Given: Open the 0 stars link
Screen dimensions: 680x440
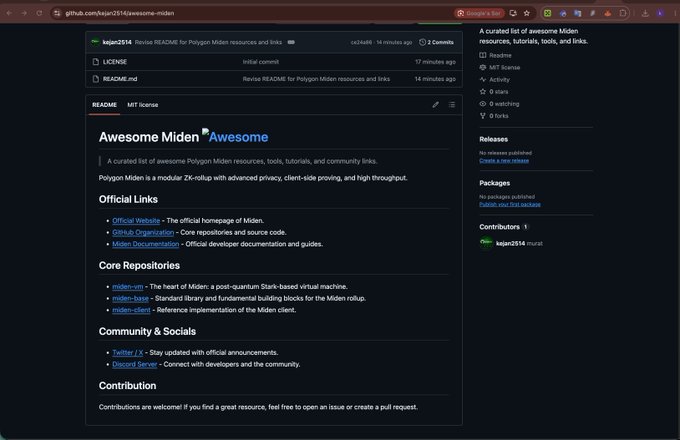Looking at the screenshot, I should pos(499,91).
